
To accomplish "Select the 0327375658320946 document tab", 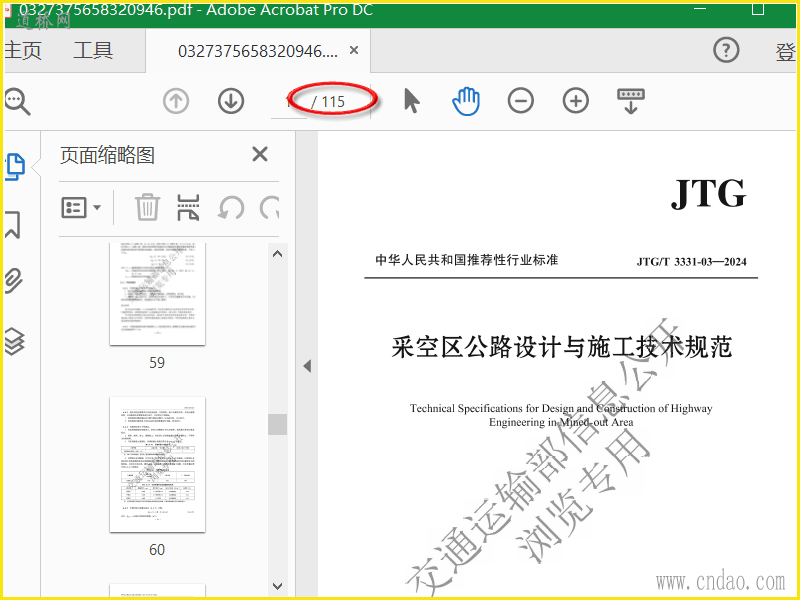I will coord(258,51).
